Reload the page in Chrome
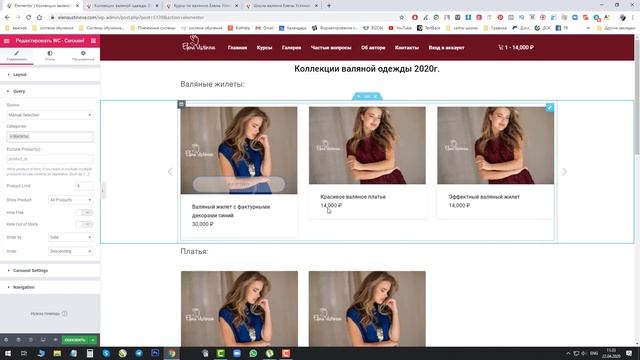 tap(29, 18)
